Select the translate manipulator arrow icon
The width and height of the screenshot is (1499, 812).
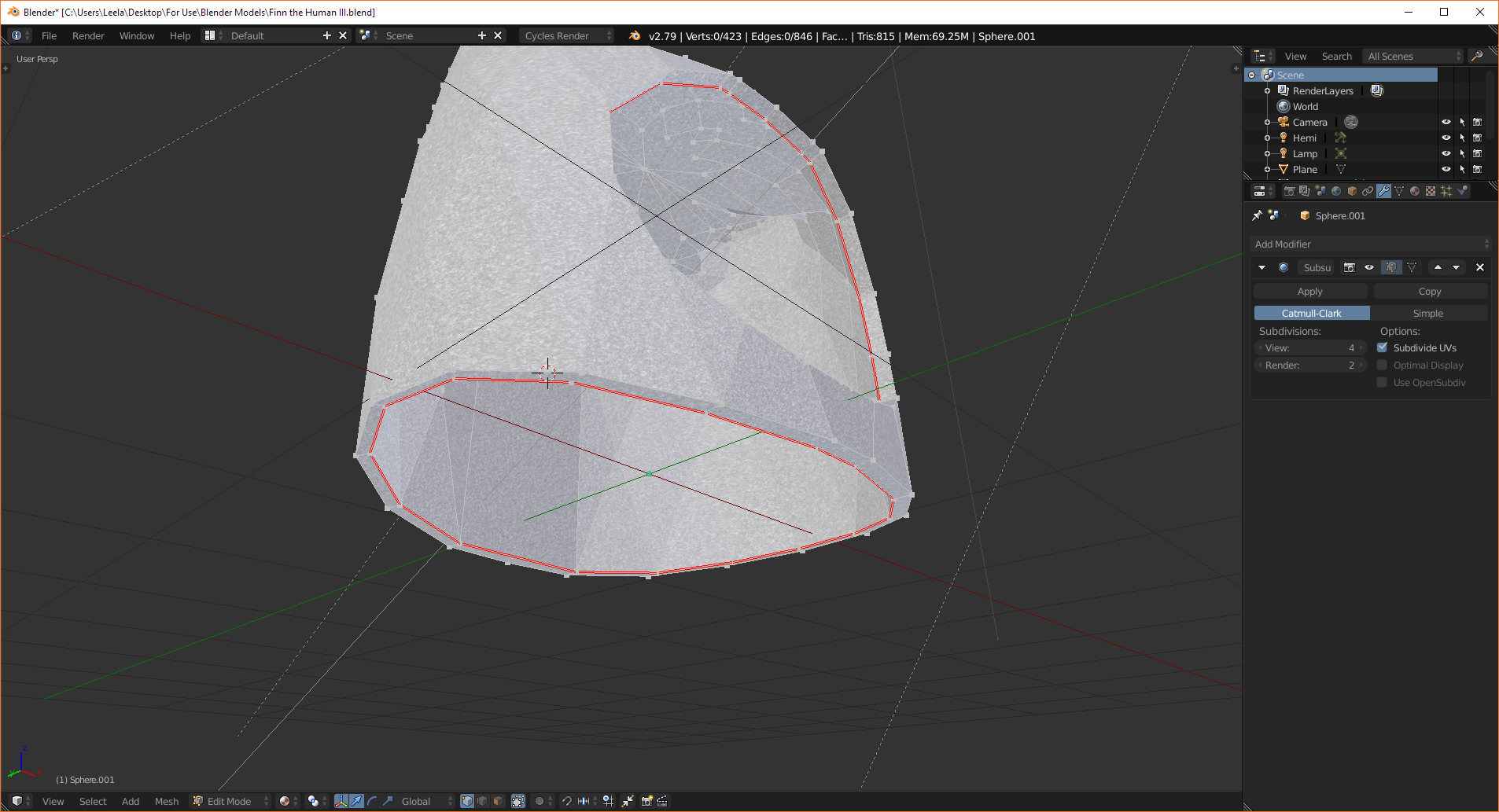356,801
